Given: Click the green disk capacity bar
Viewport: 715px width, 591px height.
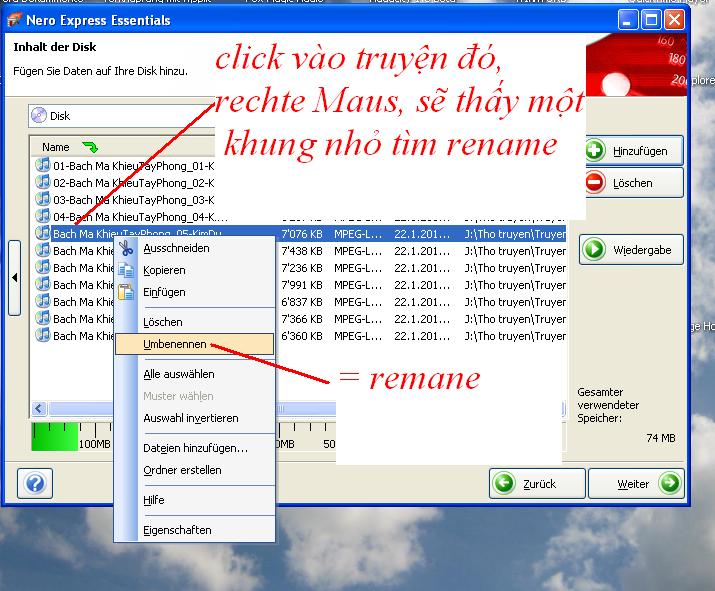Looking at the screenshot, I should (54, 436).
